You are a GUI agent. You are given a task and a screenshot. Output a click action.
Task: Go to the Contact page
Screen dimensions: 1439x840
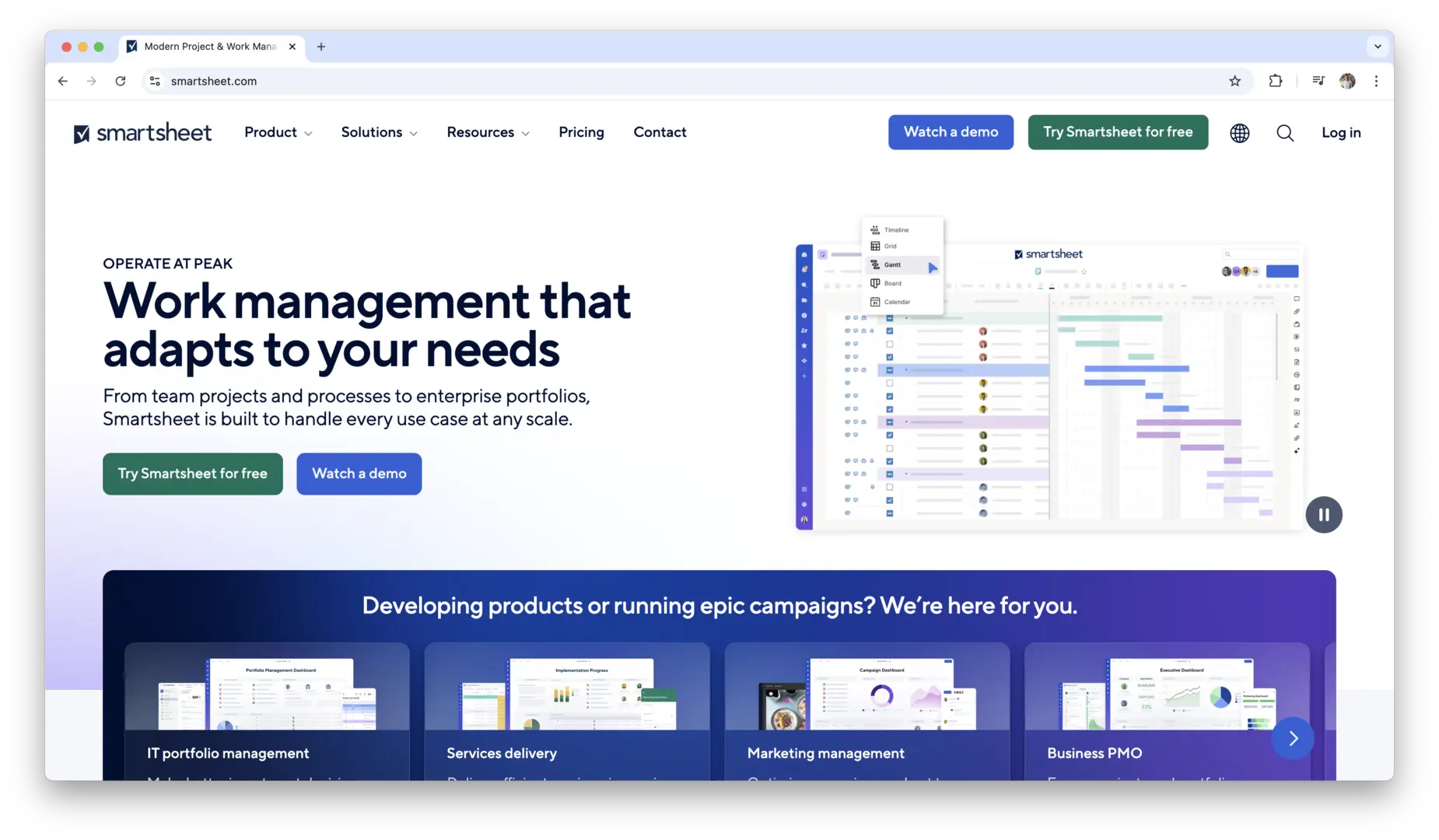click(660, 132)
